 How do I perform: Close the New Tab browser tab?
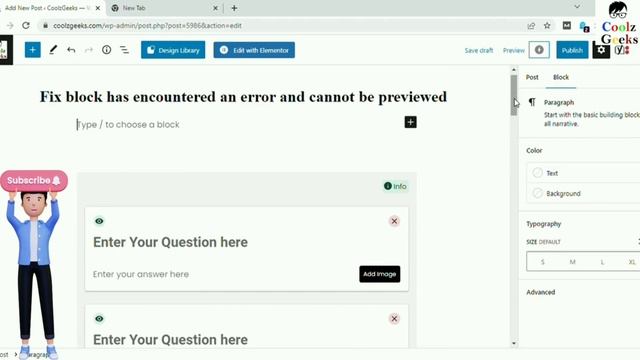[x=216, y=8]
